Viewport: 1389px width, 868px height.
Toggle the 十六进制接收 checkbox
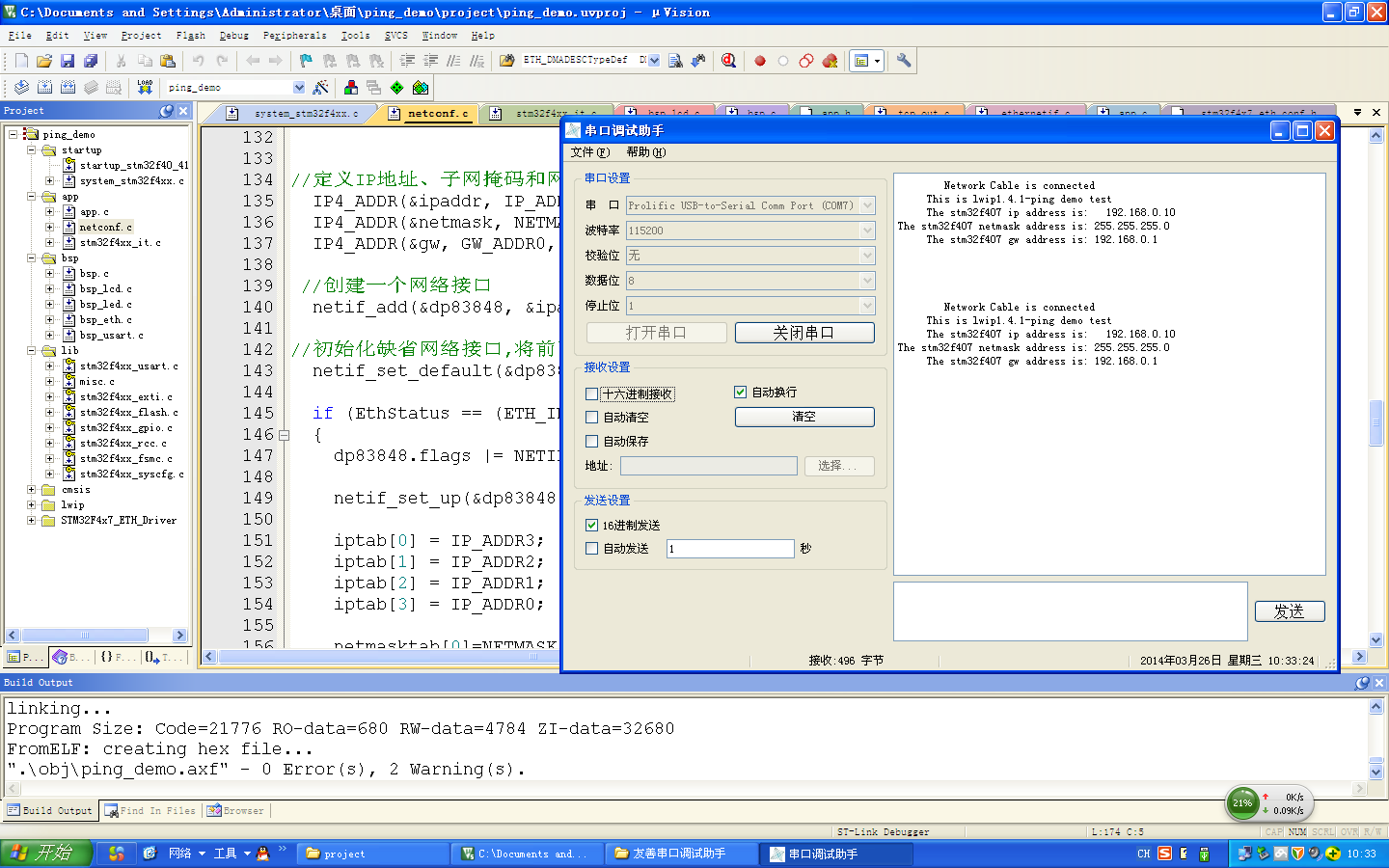coord(591,393)
